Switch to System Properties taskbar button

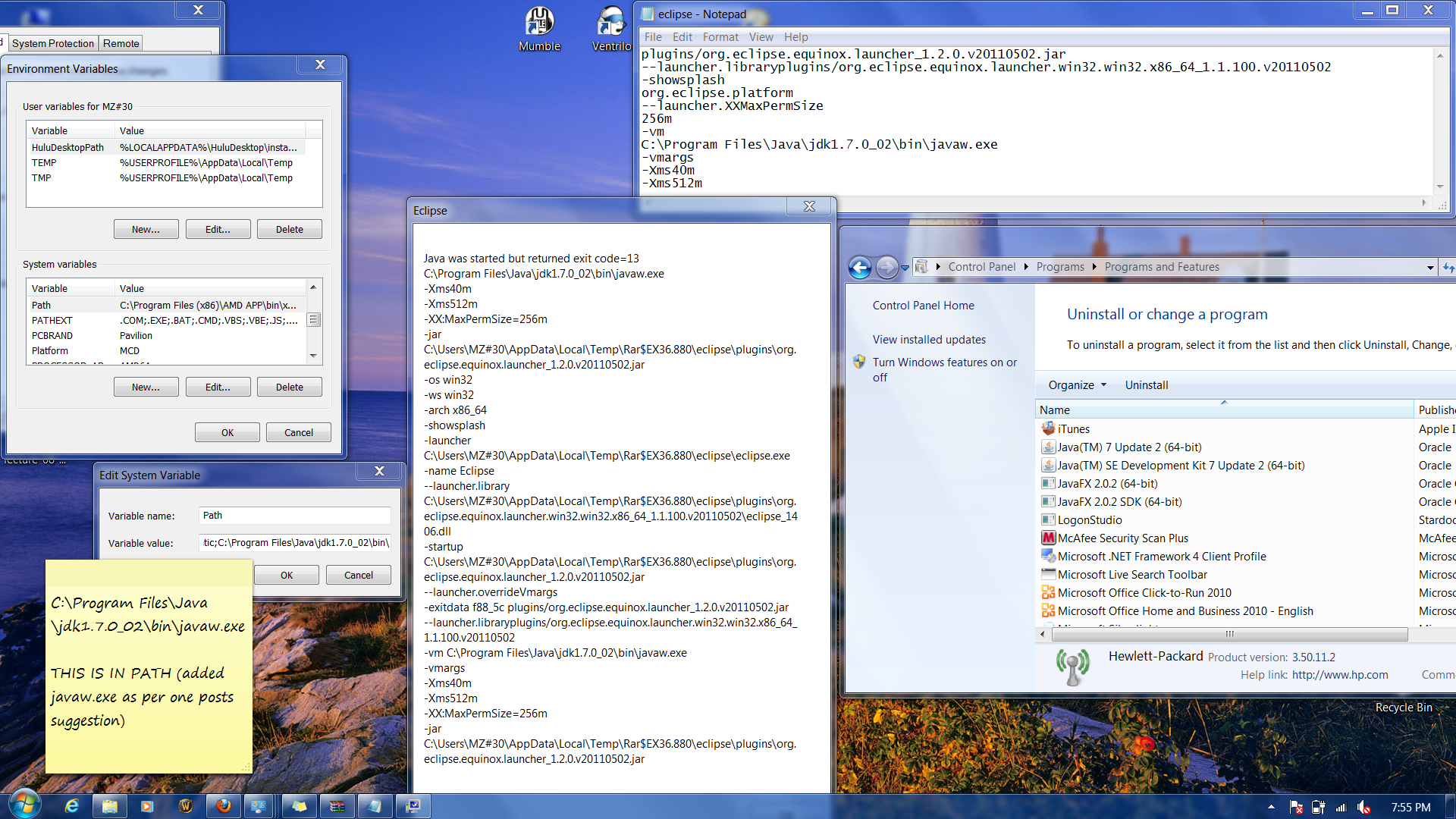click(413, 806)
